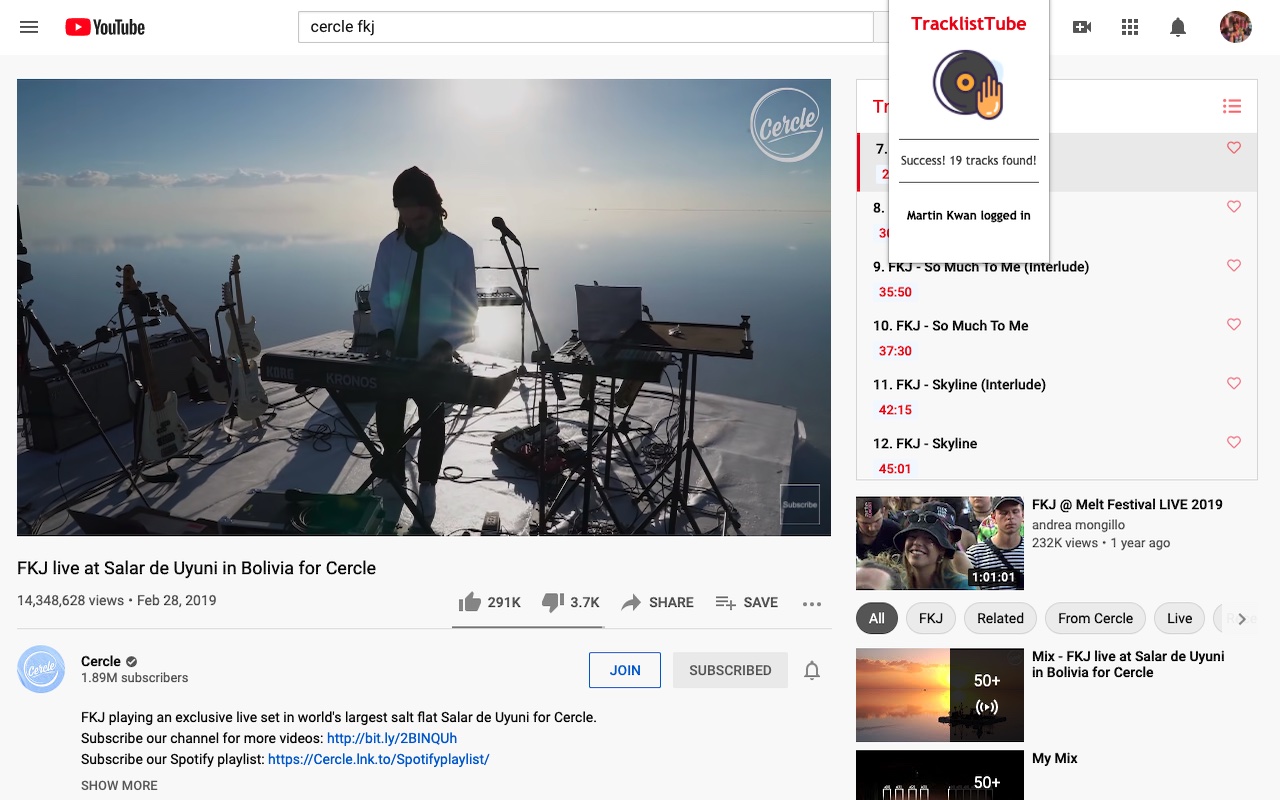Open the create video camera icon
1280x800 pixels.
click(x=1082, y=27)
